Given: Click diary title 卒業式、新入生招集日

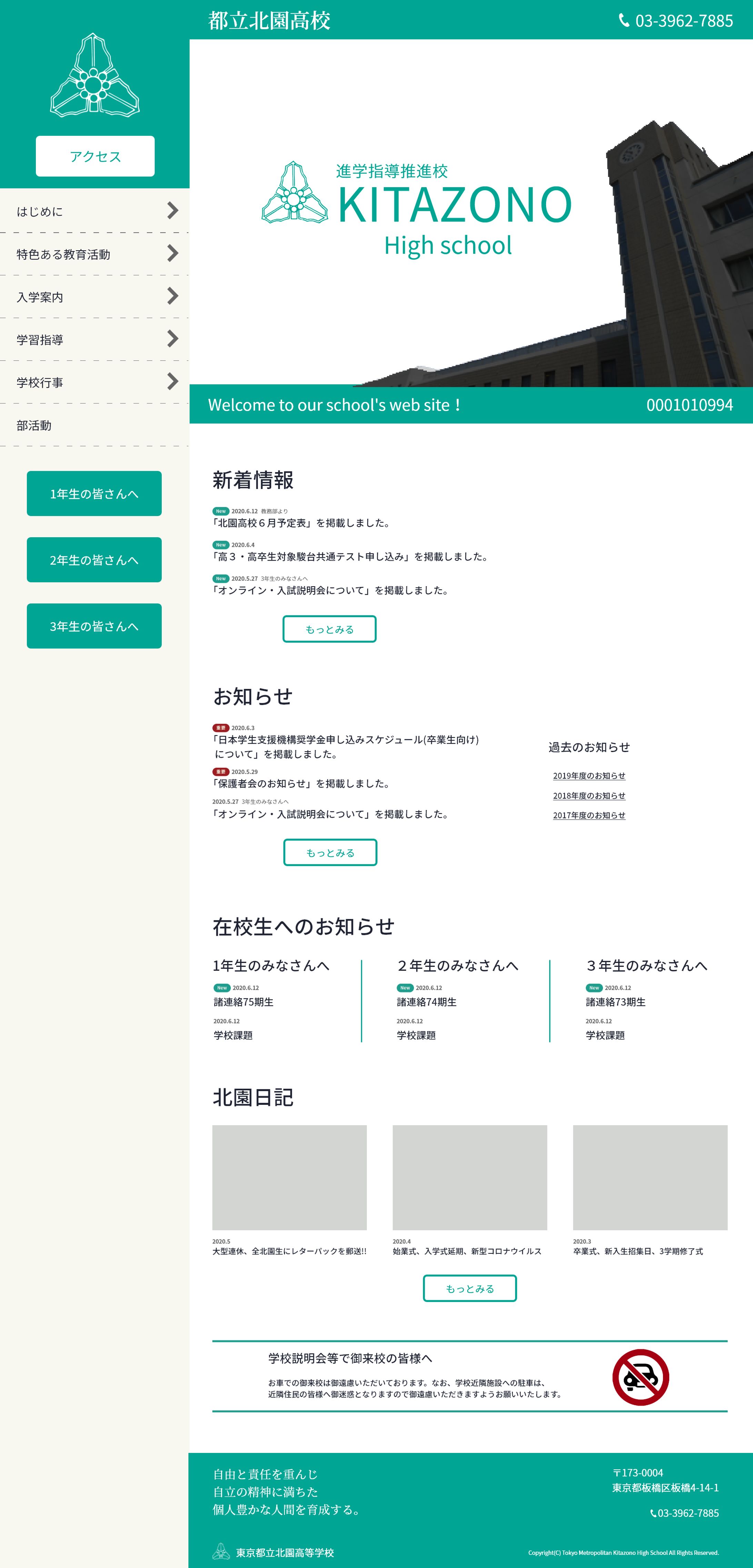Looking at the screenshot, I should coord(638,1252).
